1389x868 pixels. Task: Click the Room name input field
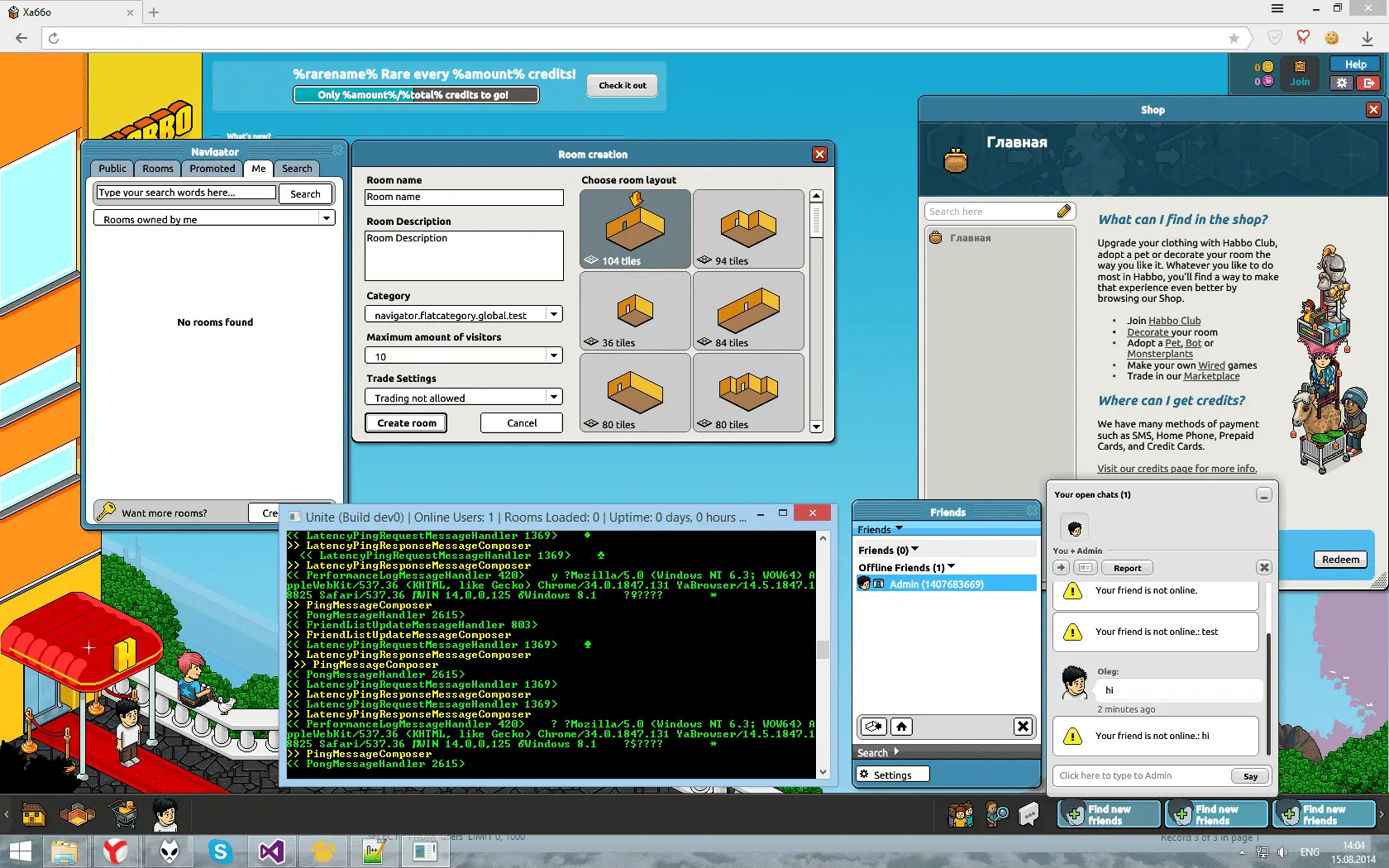pos(464,198)
